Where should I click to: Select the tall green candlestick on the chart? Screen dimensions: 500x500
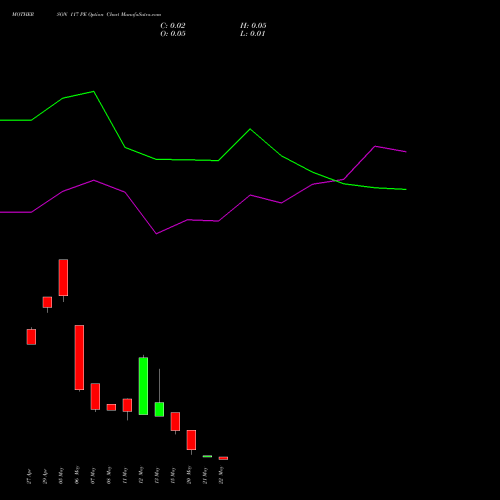143,386
